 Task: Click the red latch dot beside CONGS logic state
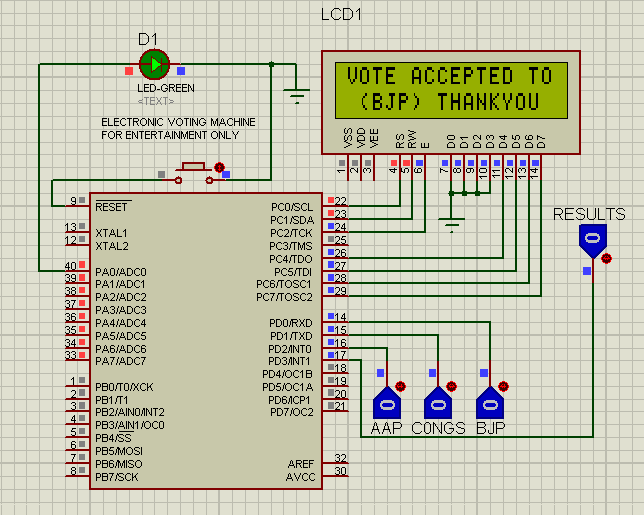[451, 386]
